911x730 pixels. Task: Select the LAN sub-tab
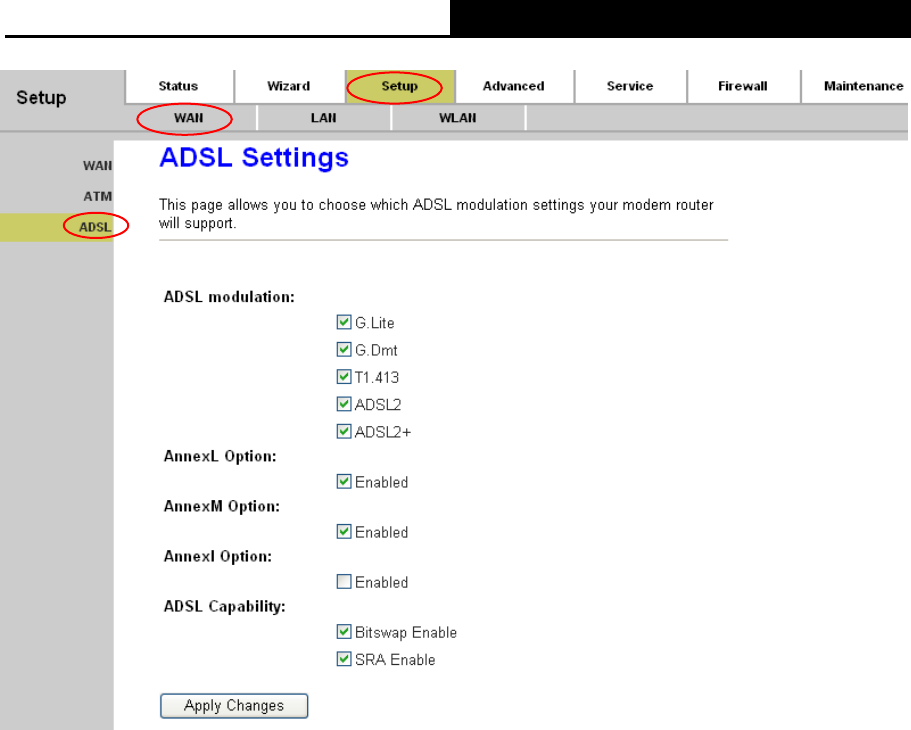coord(324,118)
